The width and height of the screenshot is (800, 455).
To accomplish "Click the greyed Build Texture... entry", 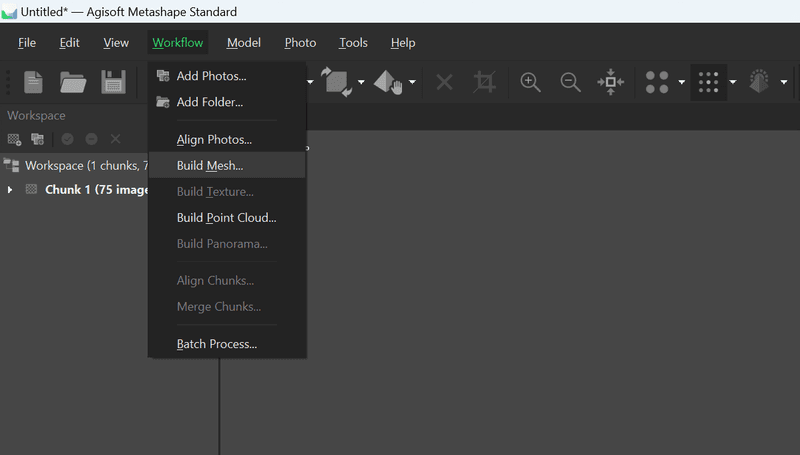I will (228, 192).
